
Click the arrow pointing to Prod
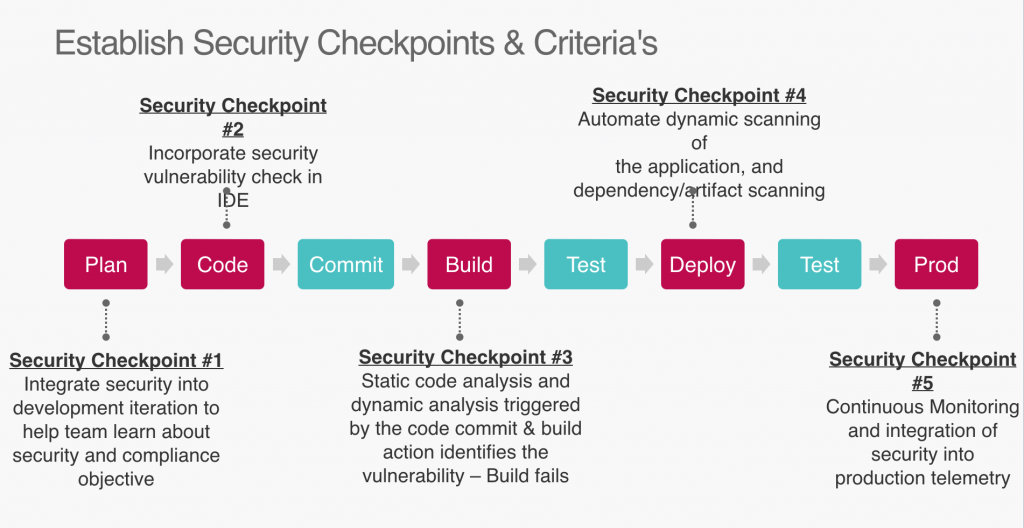pyautogui.click(x=878, y=265)
